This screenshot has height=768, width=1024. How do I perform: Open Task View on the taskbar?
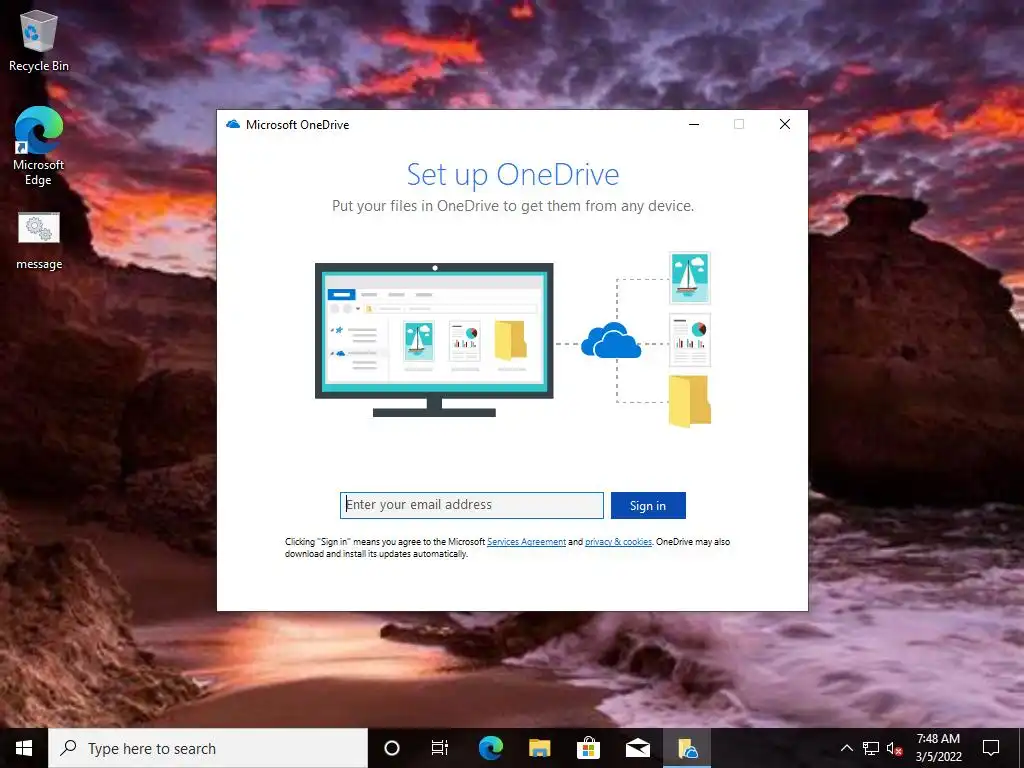pos(440,748)
